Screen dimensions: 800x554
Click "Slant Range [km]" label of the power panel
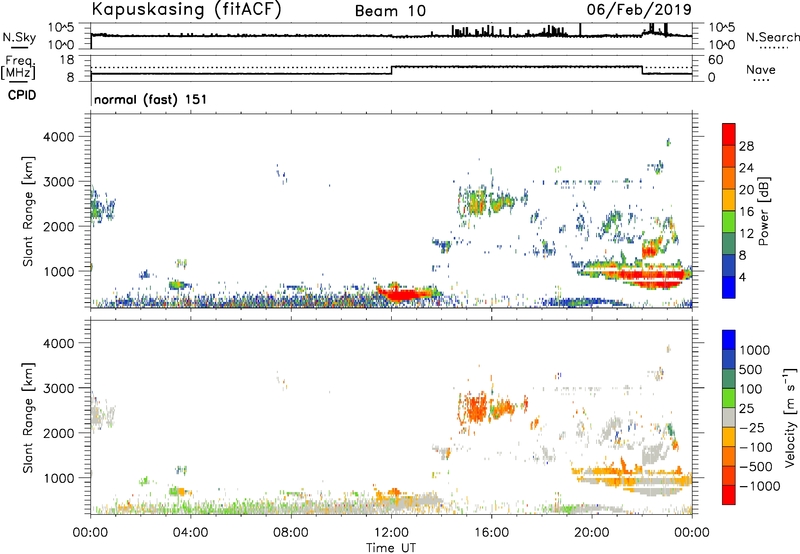28,211
